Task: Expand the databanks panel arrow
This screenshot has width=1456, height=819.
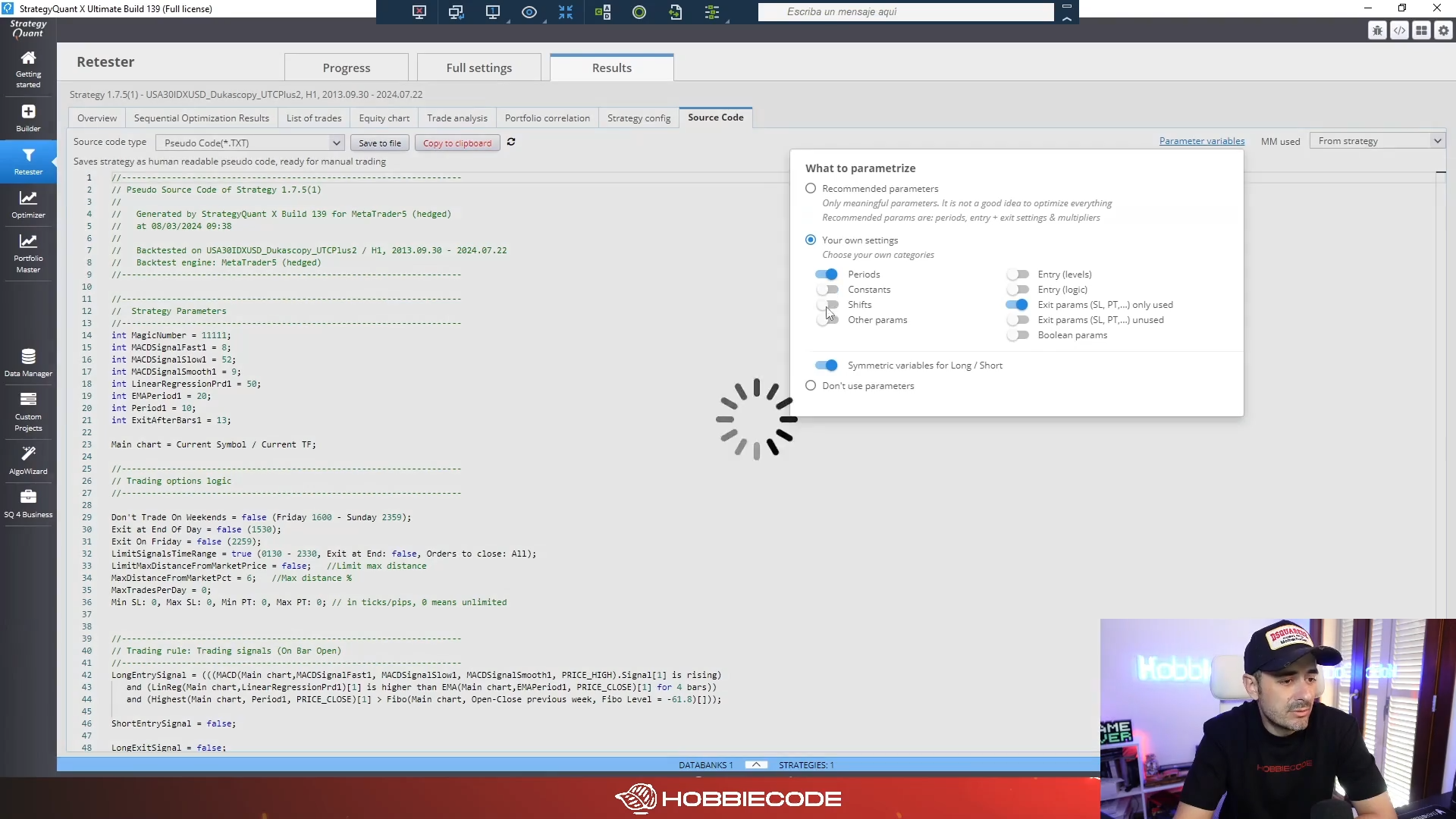Action: (756, 764)
